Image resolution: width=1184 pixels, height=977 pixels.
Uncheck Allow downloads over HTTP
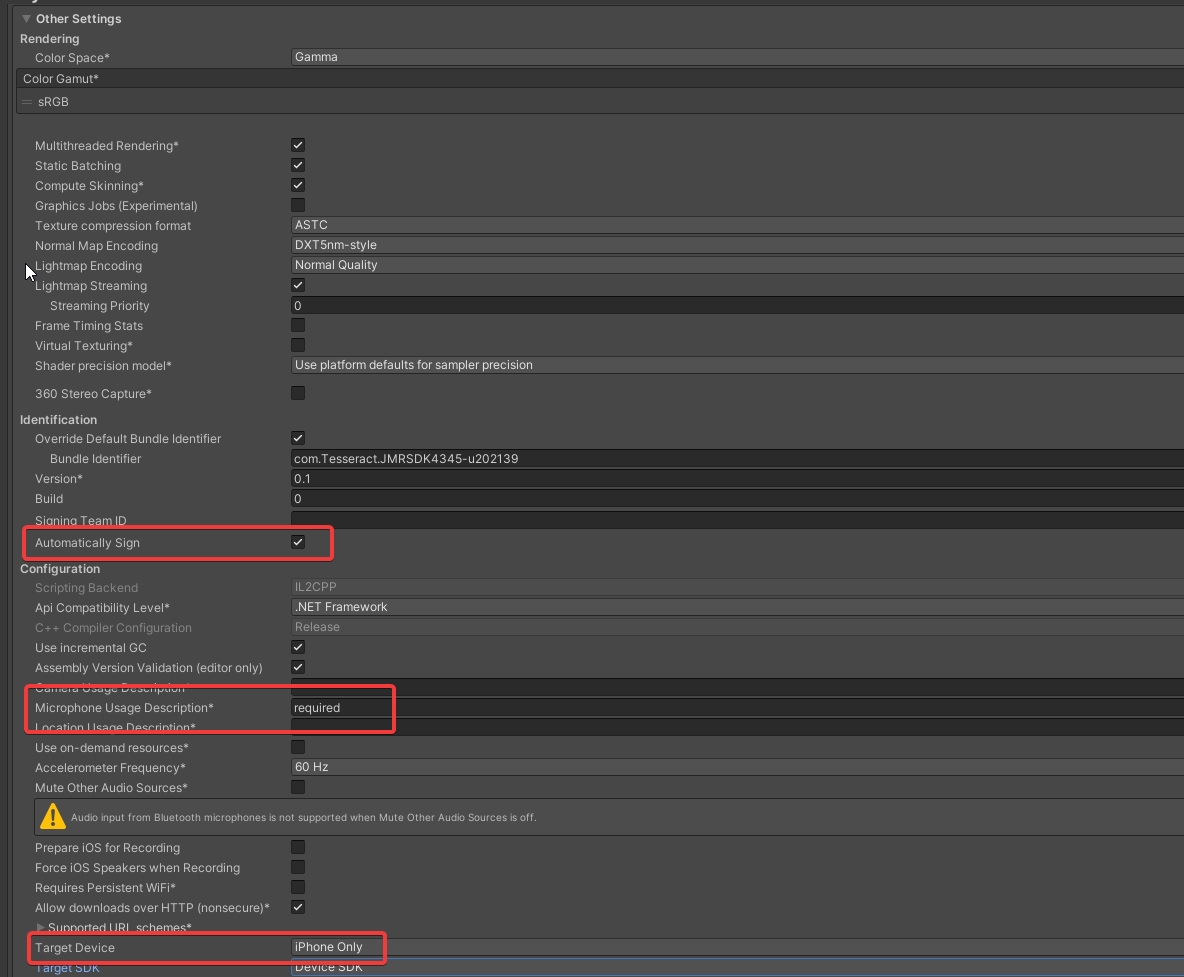298,908
